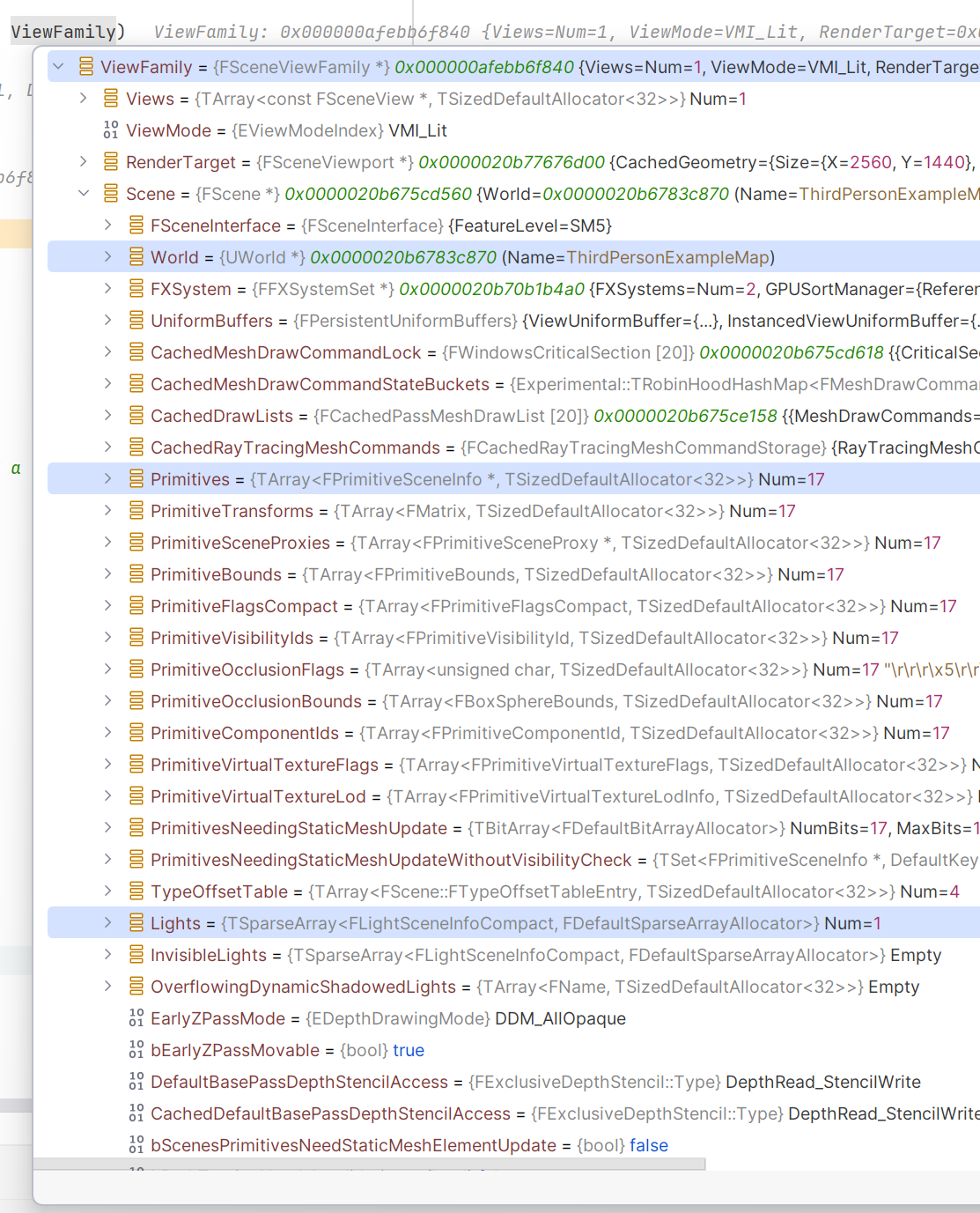The image size is (980, 1213).
Task: Click the Scene field icon
Action: coord(111,194)
